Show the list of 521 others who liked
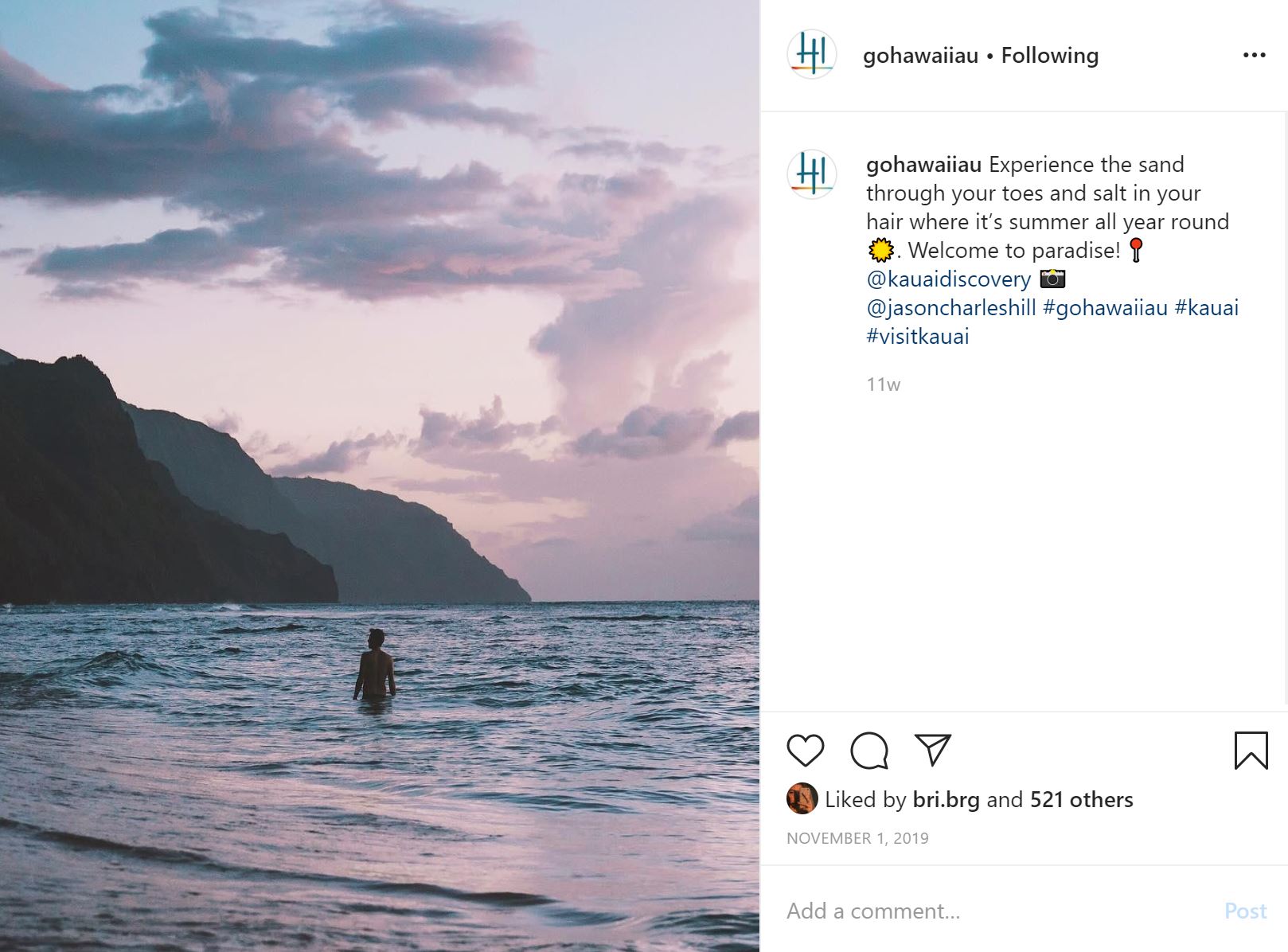Screen dimensions: 1288x952 [1081, 799]
